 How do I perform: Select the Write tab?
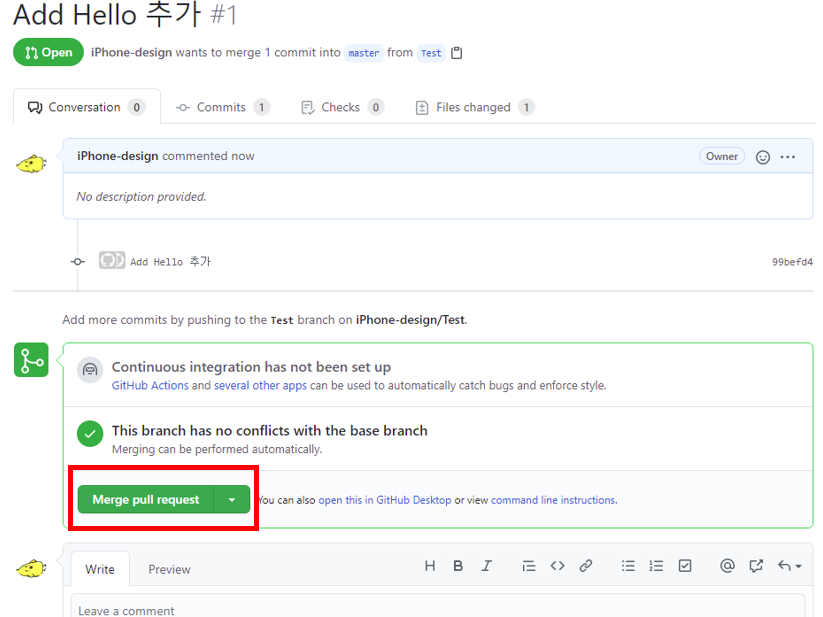click(100, 569)
